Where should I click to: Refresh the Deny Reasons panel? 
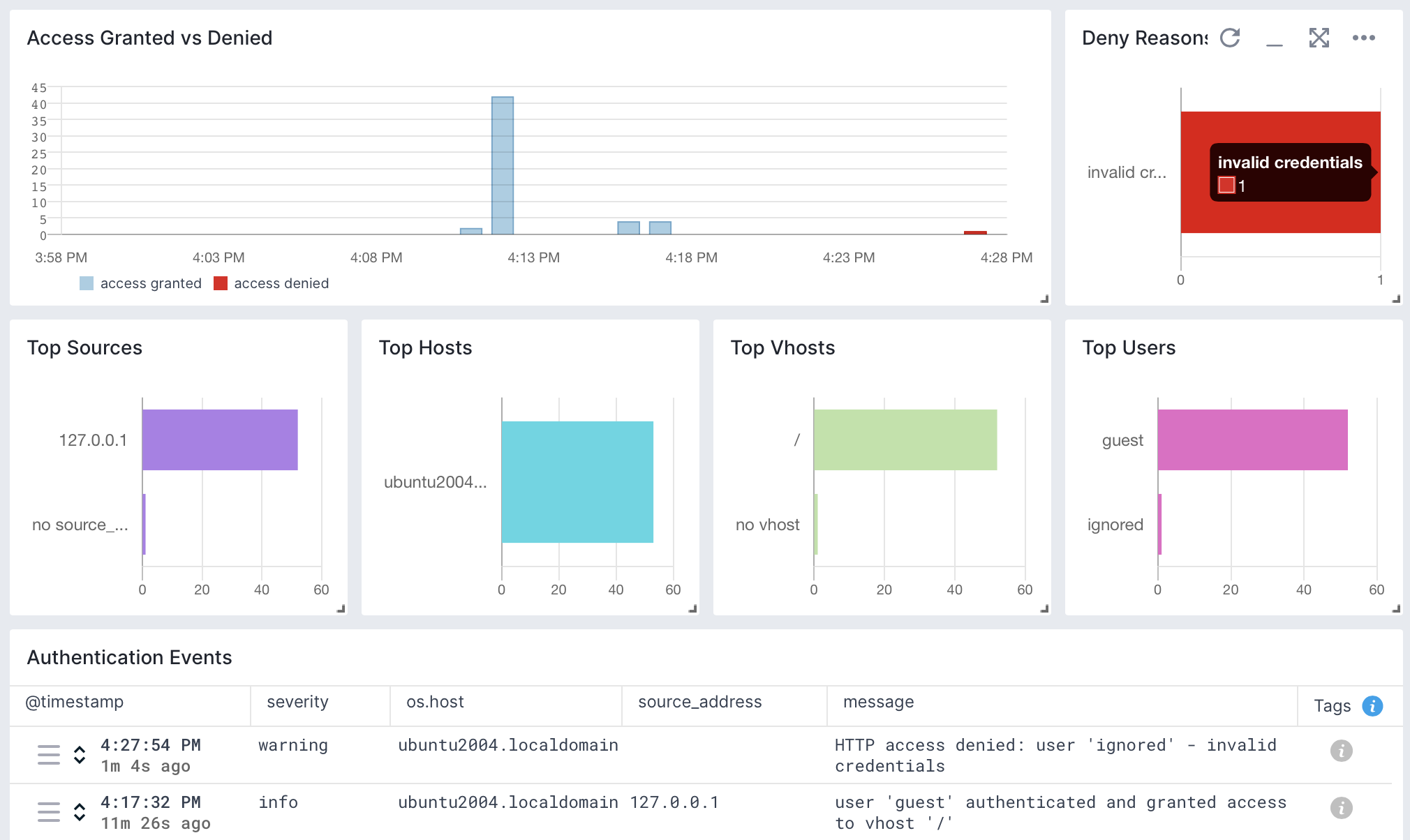pyautogui.click(x=1230, y=38)
